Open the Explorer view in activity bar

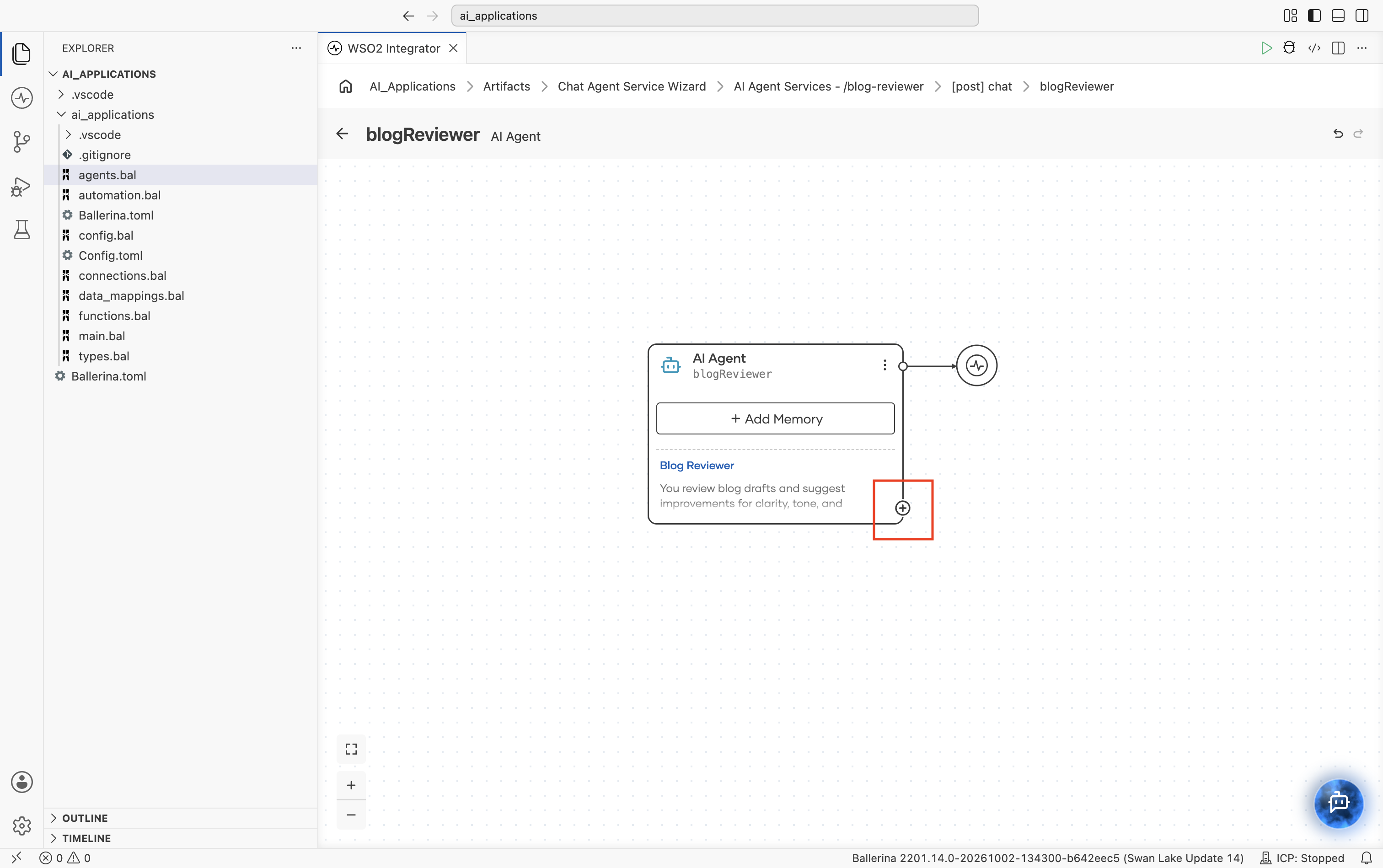(x=21, y=54)
